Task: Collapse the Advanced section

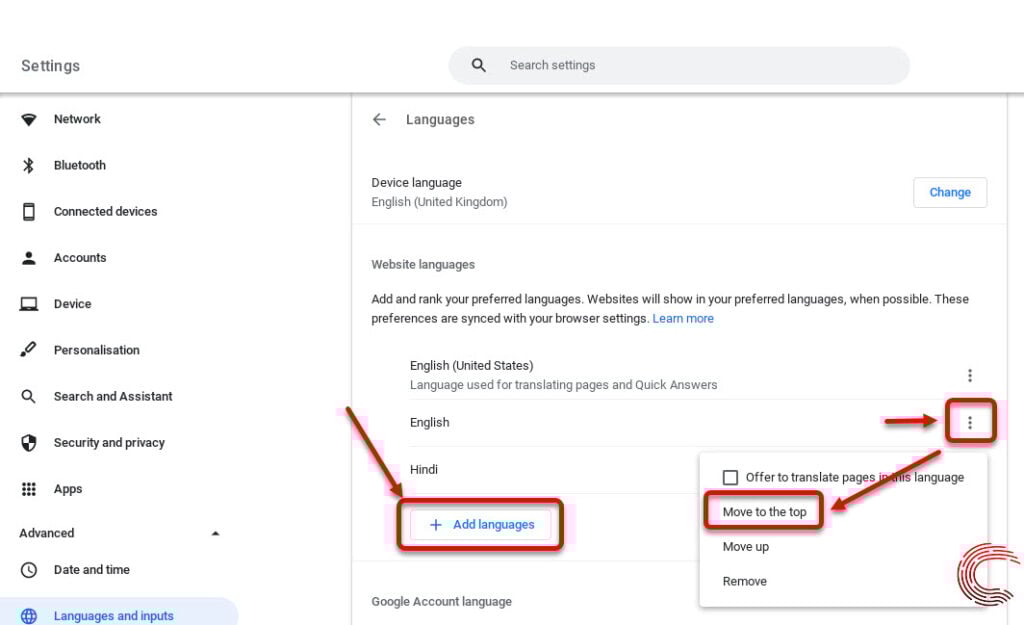Action: (x=216, y=534)
